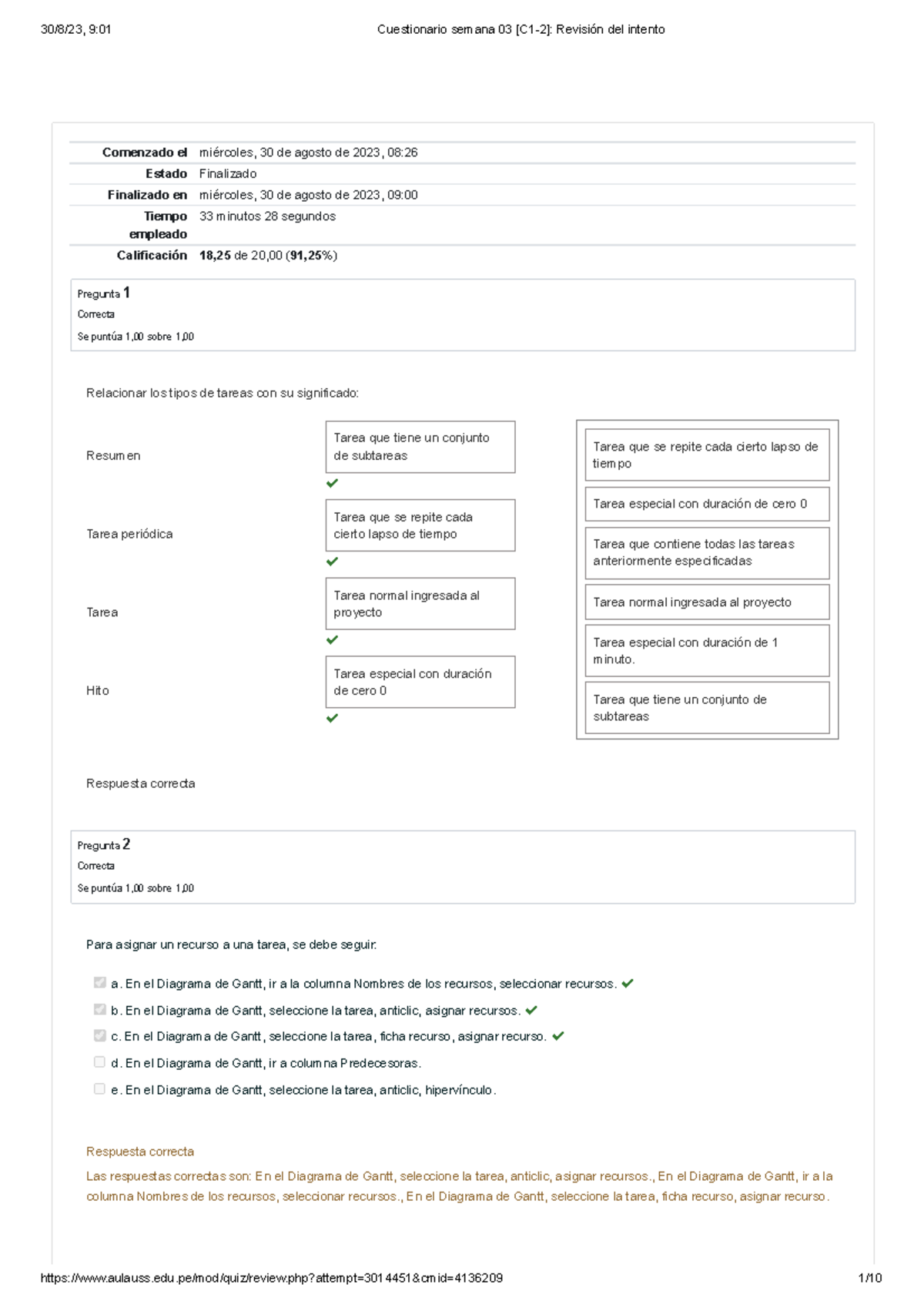924x1308 pixels.
Task: Click checkmark icon beside option b
Action: point(531,1010)
